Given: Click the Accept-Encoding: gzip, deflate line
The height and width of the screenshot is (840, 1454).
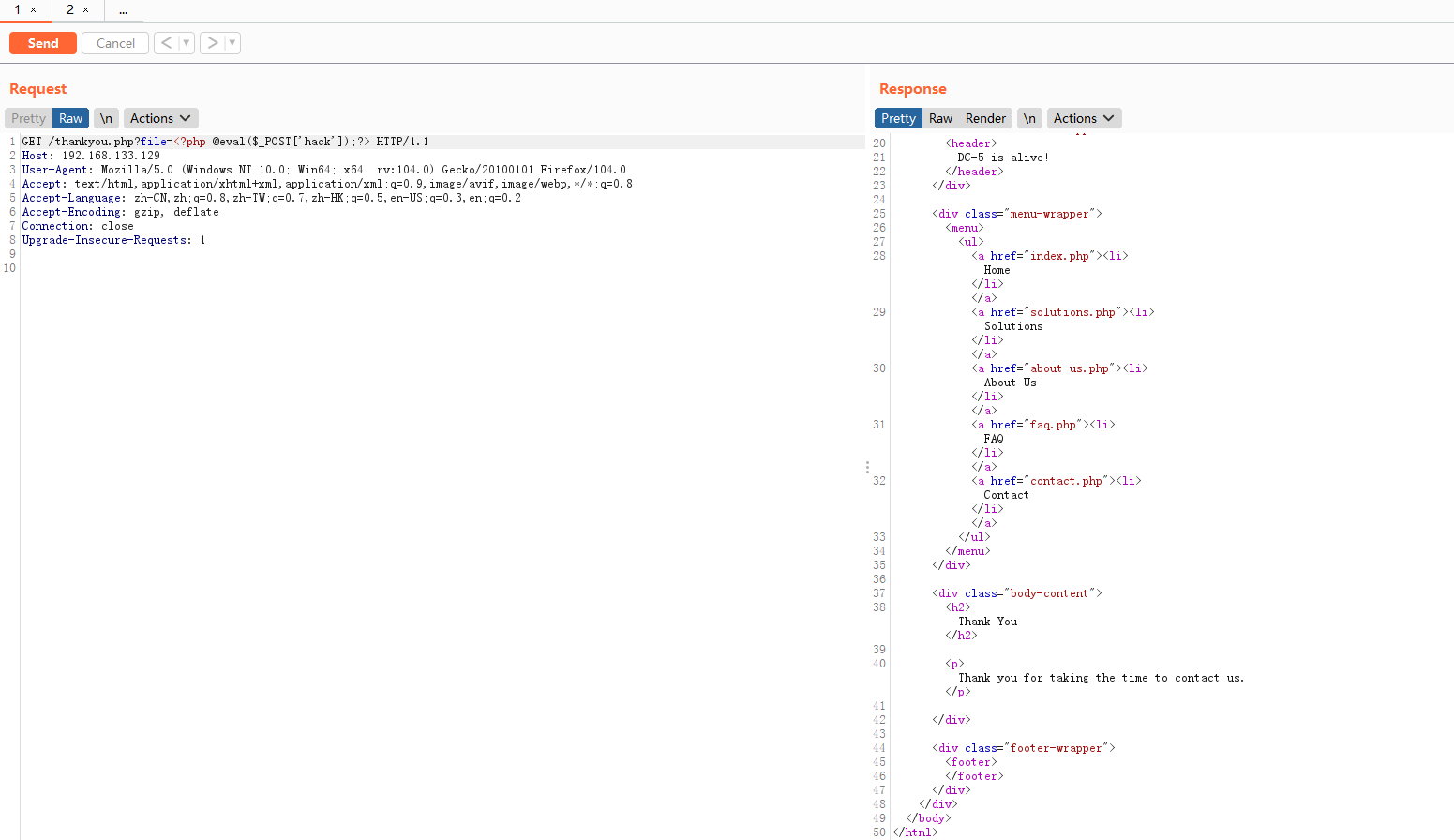Looking at the screenshot, I should pyautogui.click(x=120, y=212).
